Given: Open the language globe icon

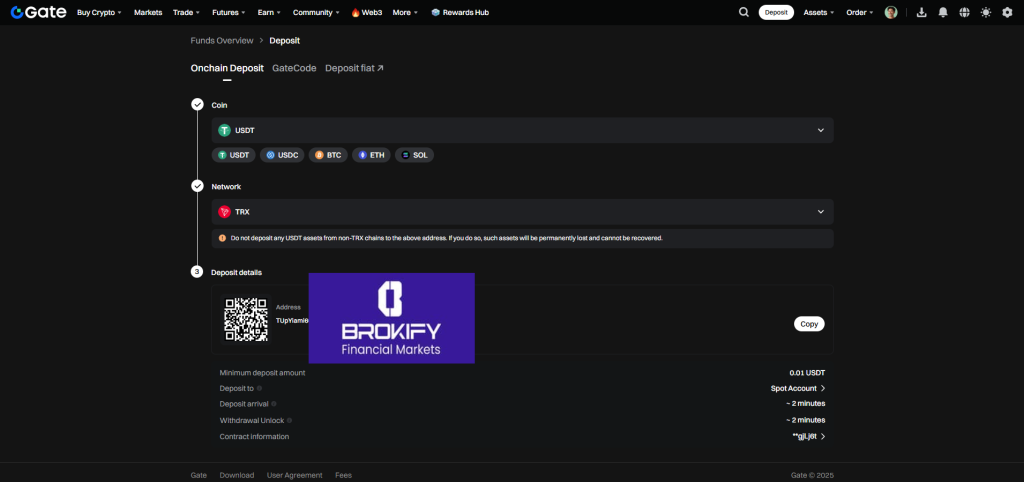Looking at the screenshot, I should (x=964, y=12).
